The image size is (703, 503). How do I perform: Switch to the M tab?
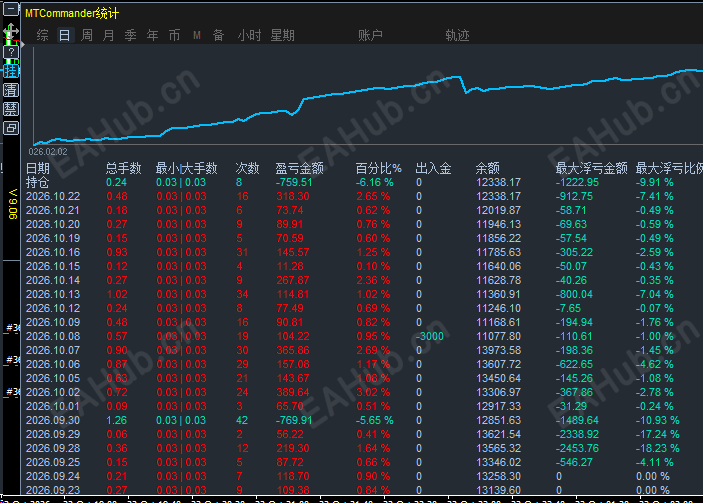coord(197,35)
